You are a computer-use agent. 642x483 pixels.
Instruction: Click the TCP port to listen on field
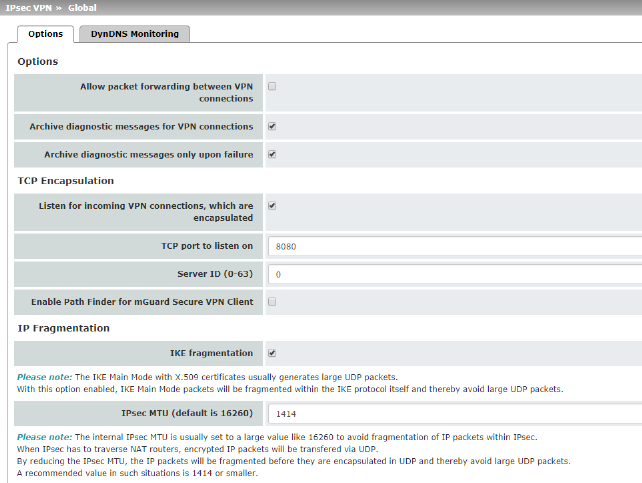pos(455,246)
